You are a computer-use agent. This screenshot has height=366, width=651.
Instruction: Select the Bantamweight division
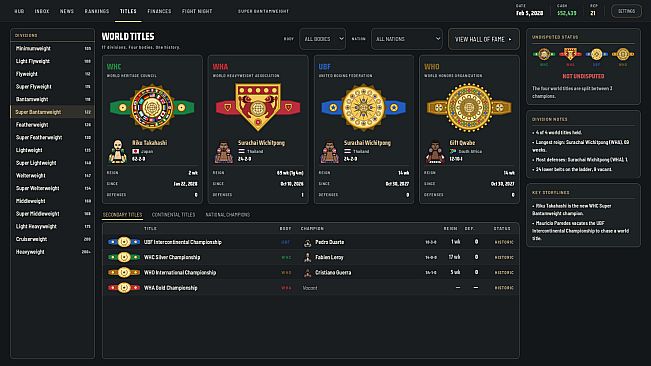tap(53, 99)
